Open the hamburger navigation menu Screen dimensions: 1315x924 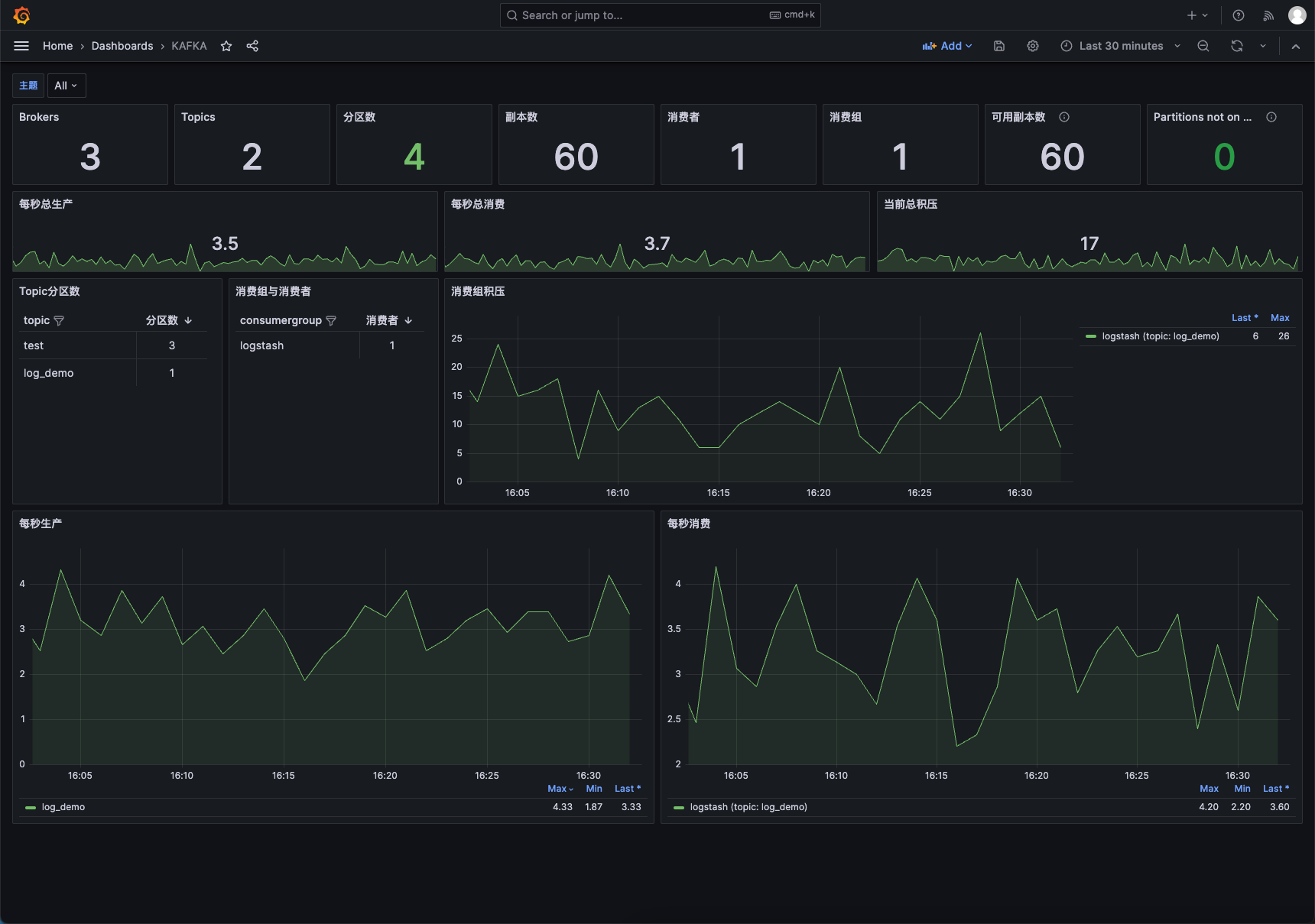tap(21, 46)
